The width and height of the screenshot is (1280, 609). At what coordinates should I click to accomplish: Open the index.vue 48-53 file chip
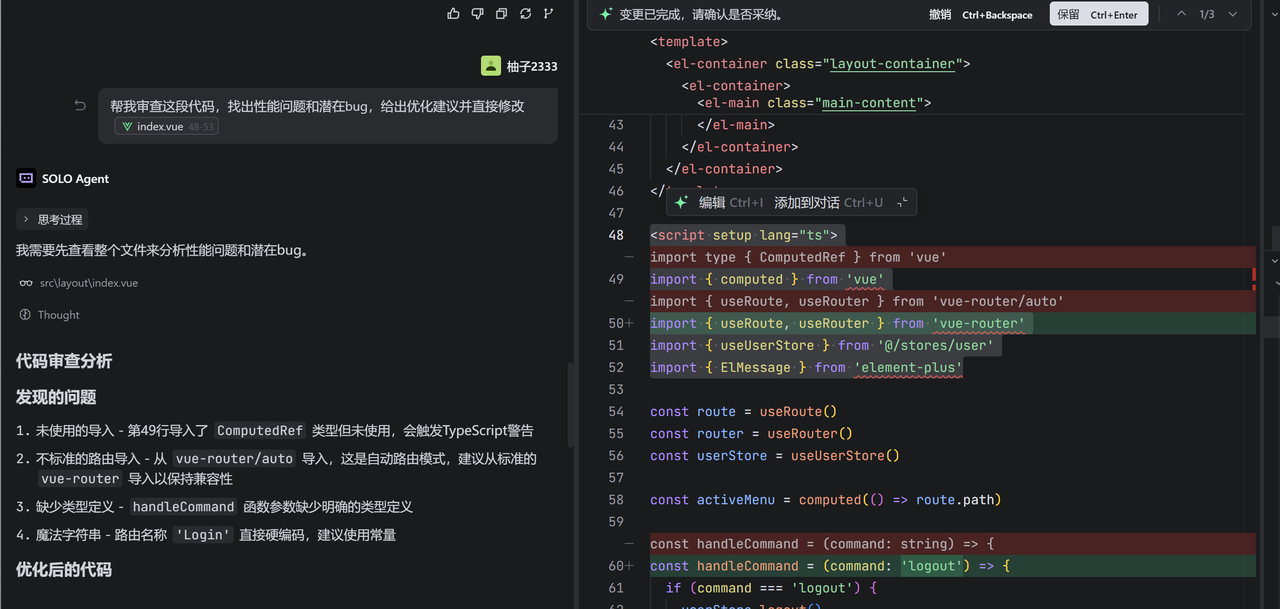pos(166,127)
